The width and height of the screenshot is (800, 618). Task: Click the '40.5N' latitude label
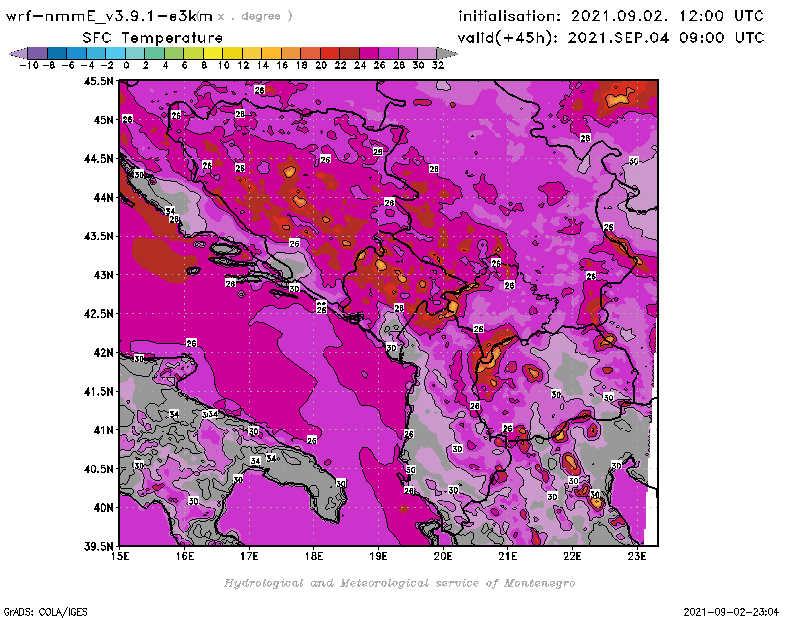(x=98, y=469)
